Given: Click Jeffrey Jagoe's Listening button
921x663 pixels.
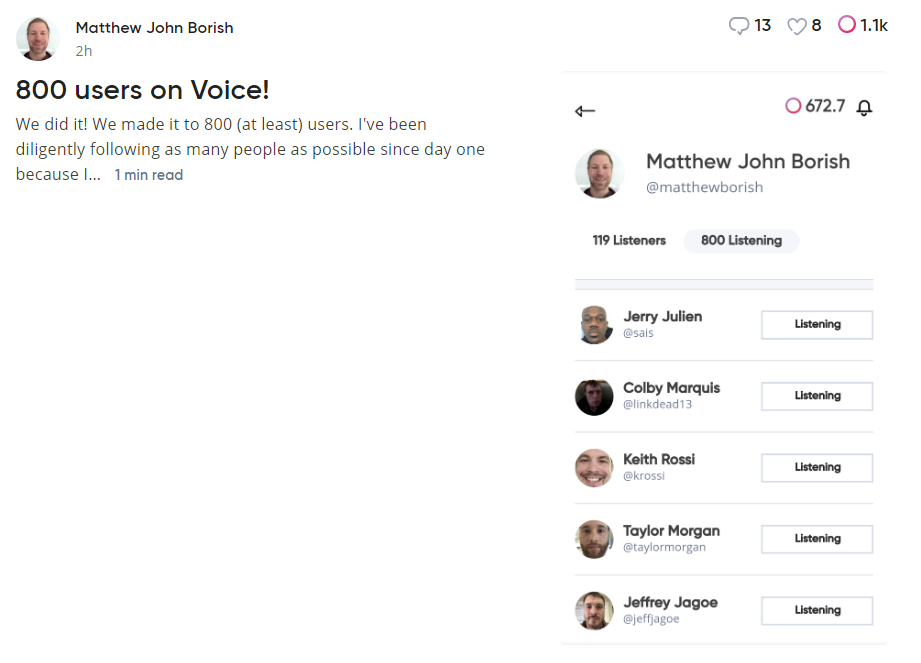Looking at the screenshot, I should pos(817,611).
